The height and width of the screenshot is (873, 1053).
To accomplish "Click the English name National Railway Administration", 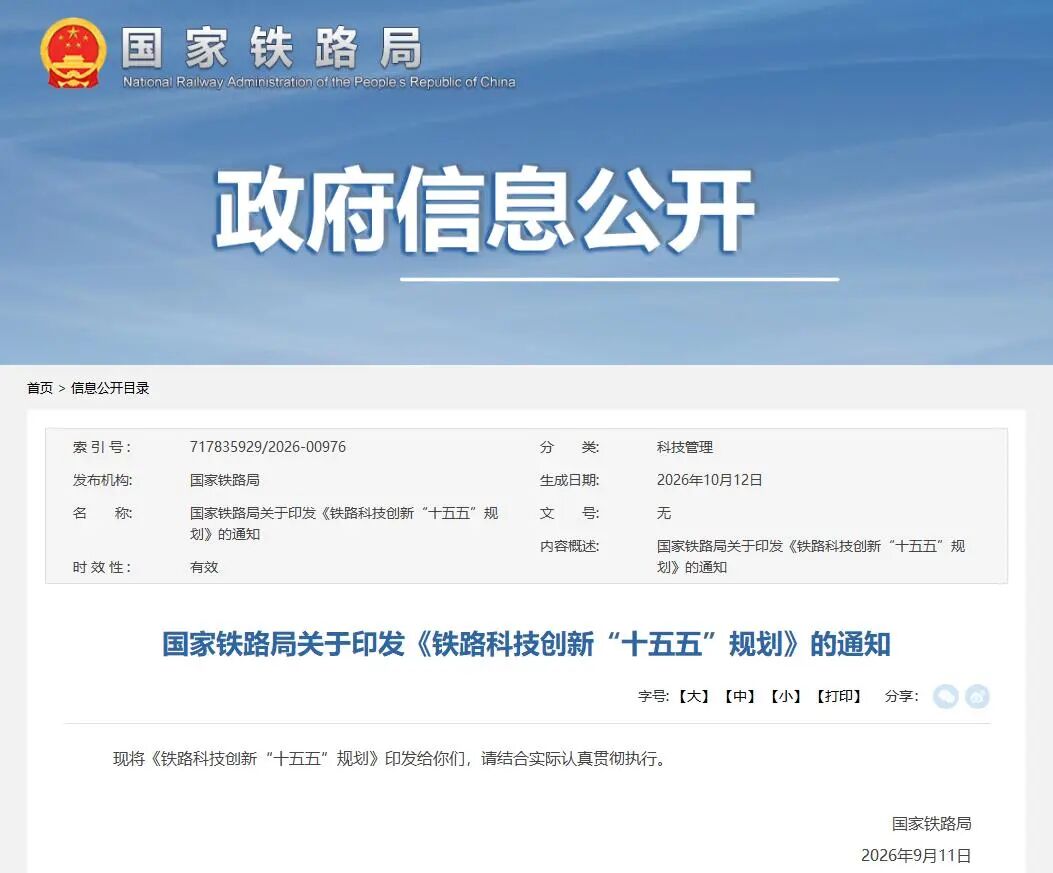I will click(319, 82).
